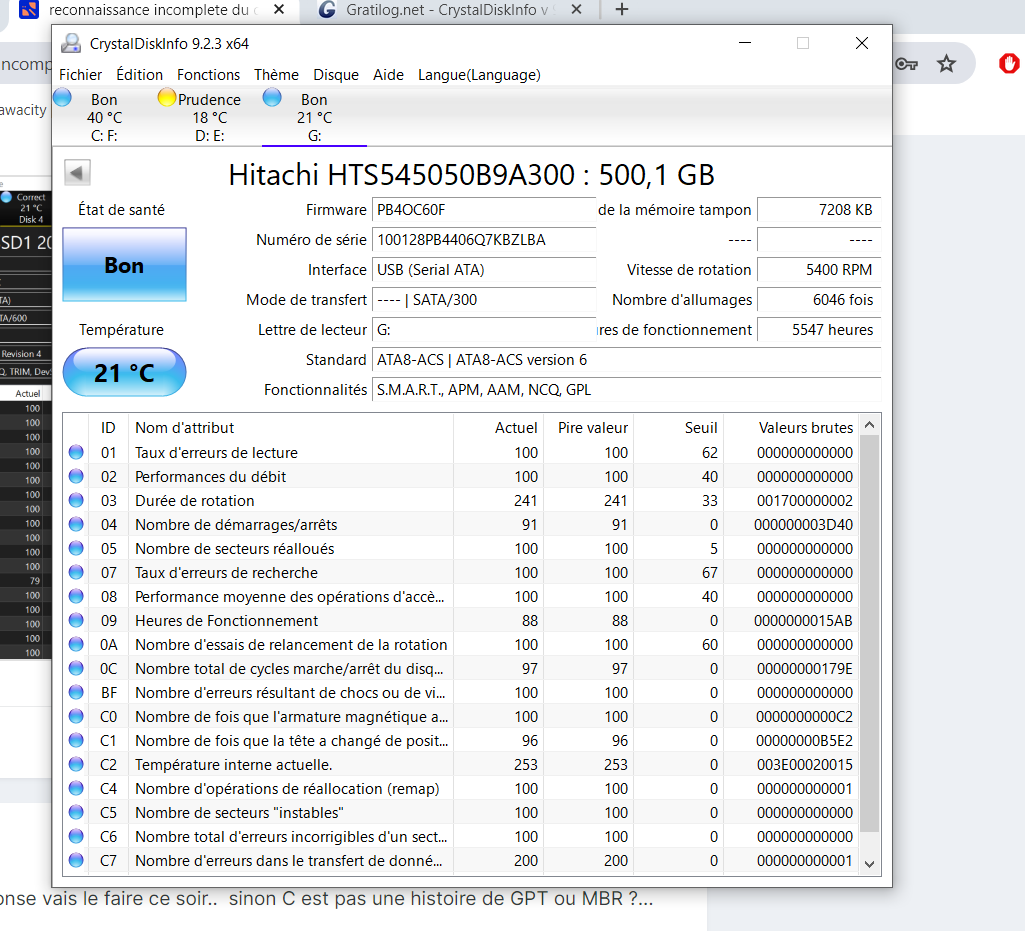Click status icon for attribute 04
Image resolution: width=1025 pixels, height=931 pixels.
point(76,524)
